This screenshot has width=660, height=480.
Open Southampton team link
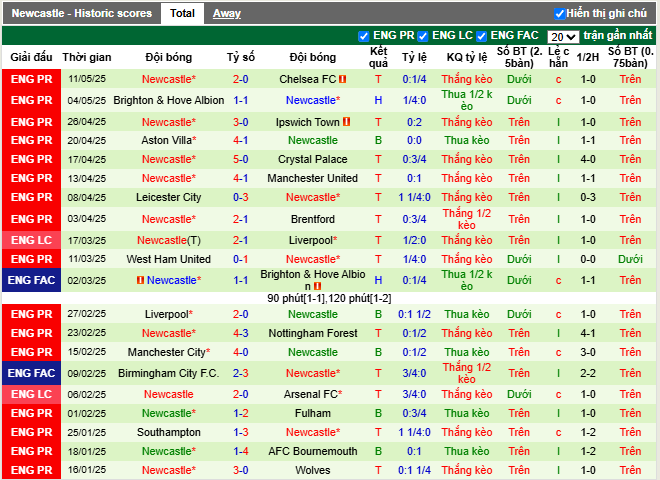click(169, 432)
